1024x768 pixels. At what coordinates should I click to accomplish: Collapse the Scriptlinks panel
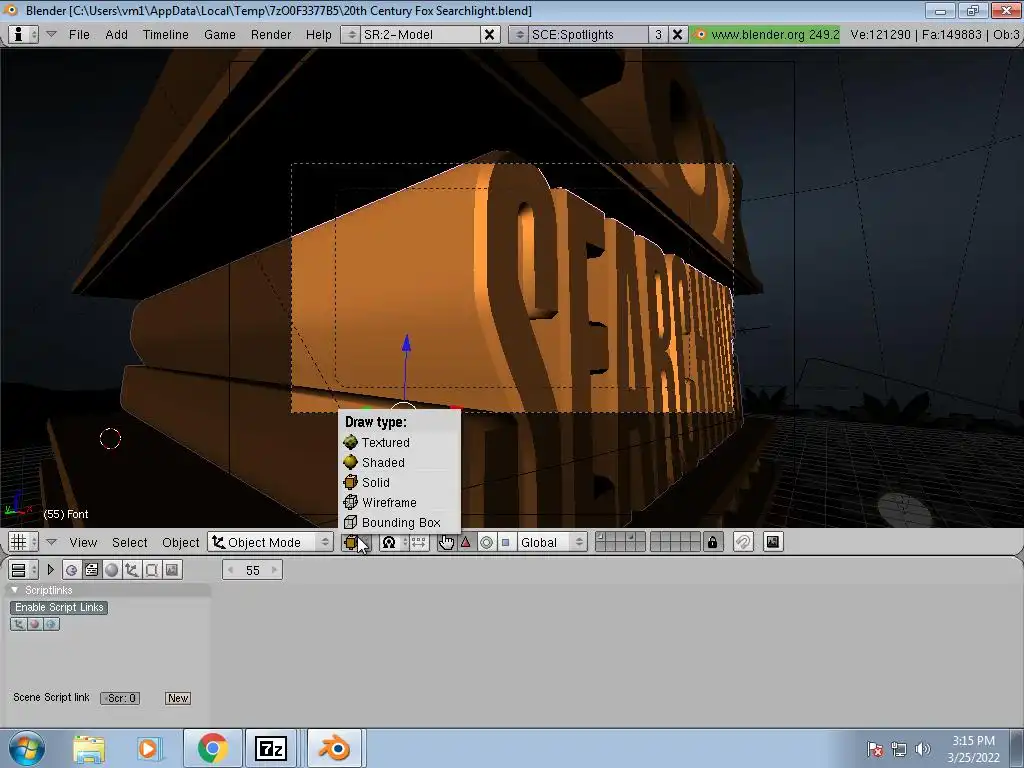click(15, 590)
